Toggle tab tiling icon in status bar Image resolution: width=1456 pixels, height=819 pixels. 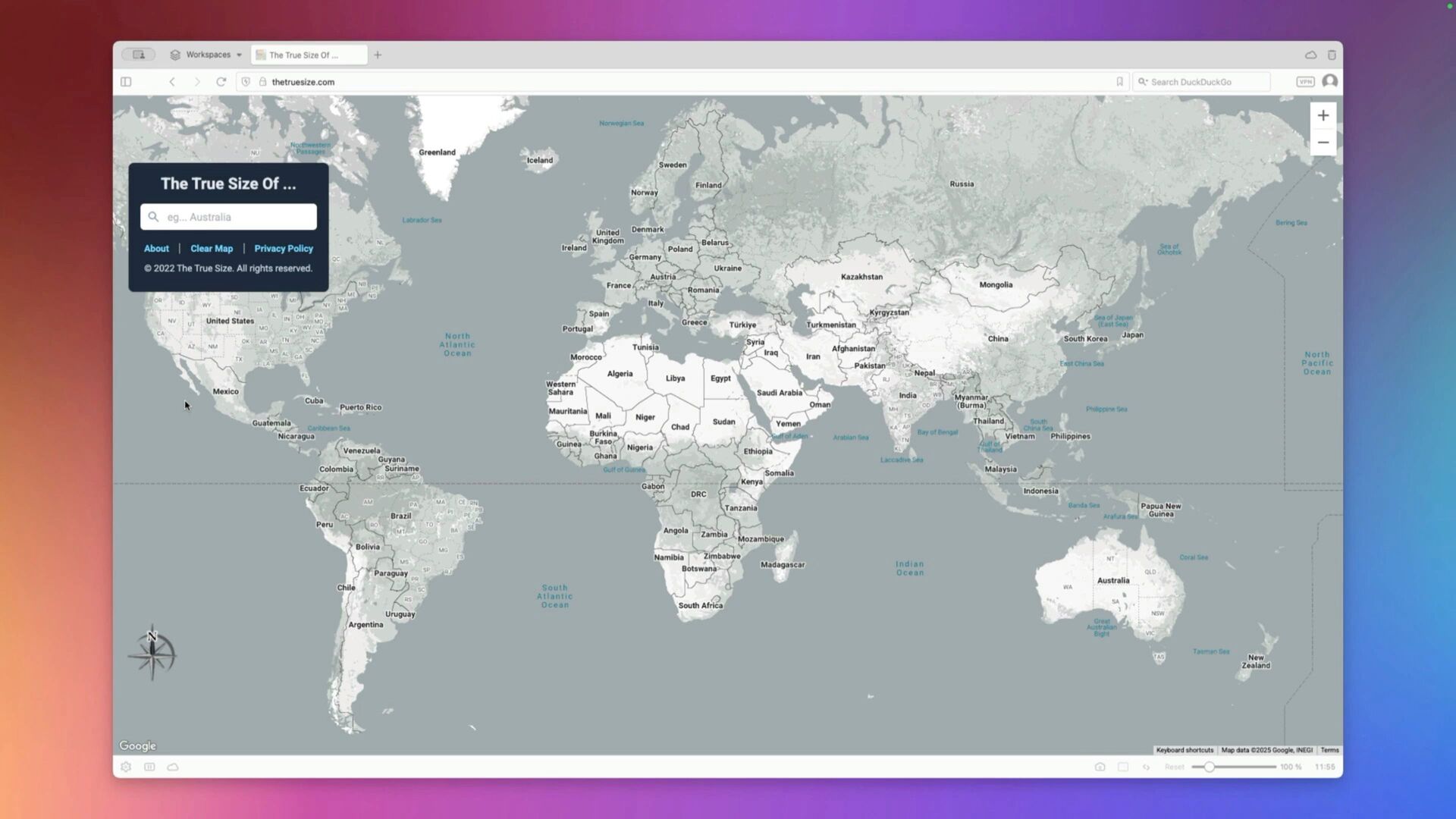pos(1123,767)
